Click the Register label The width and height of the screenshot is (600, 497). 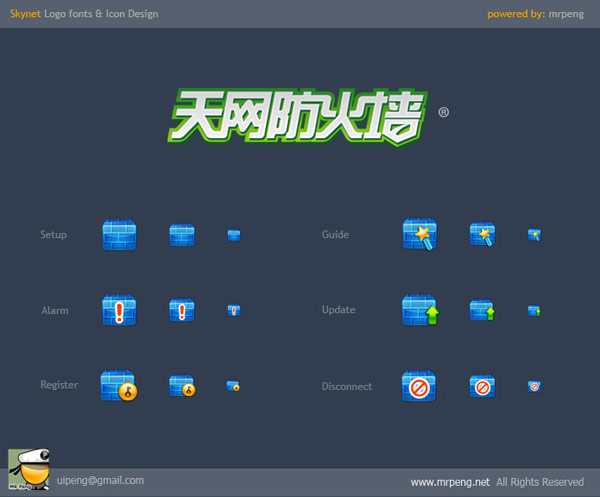coord(59,385)
